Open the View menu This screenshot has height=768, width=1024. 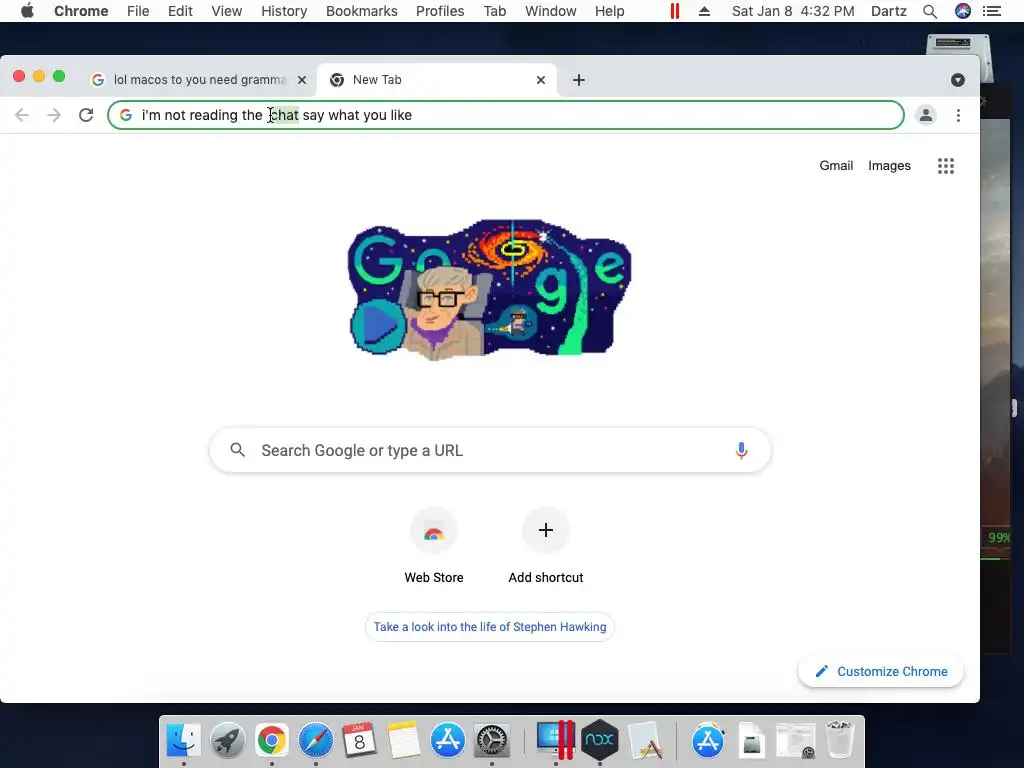227,11
